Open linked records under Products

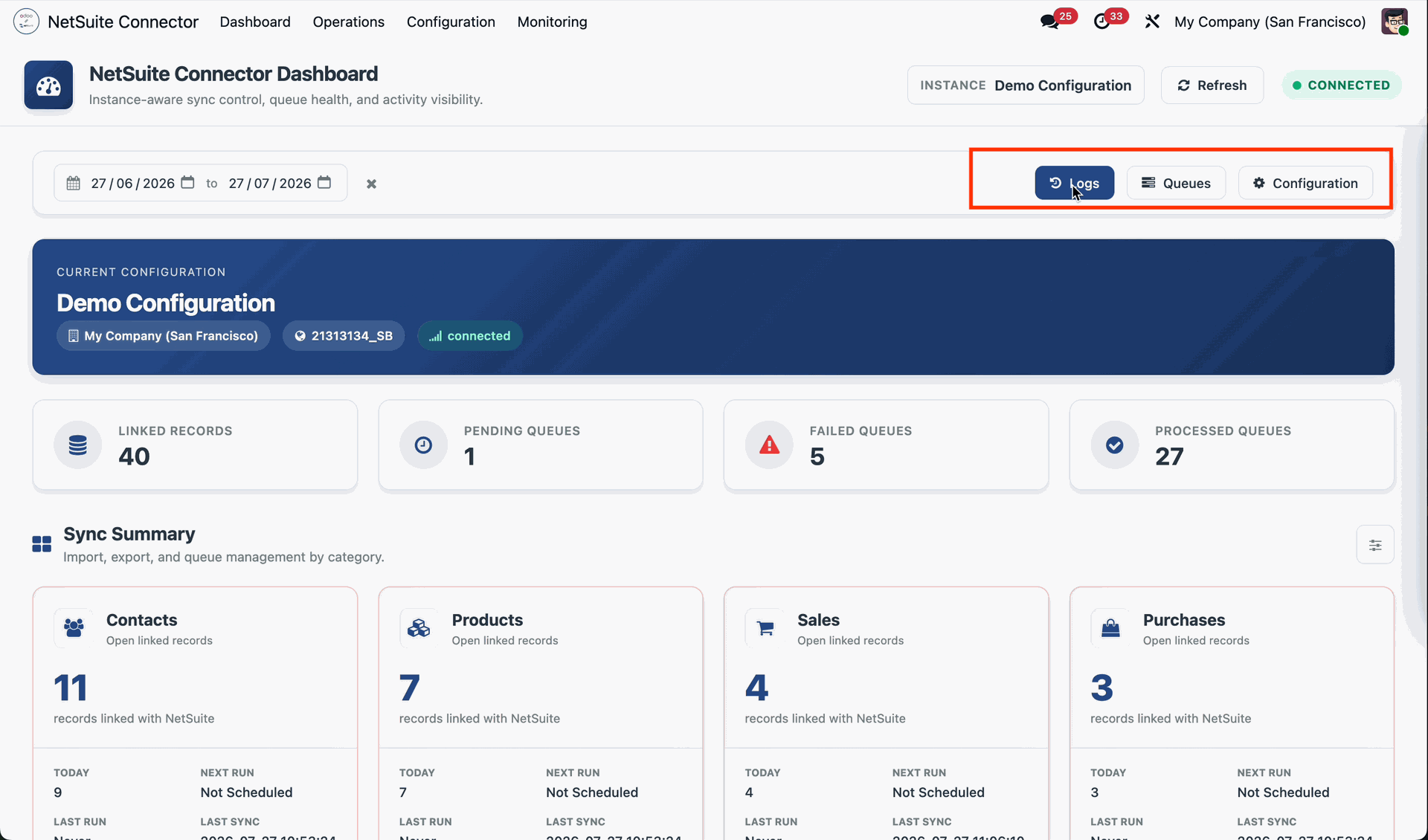(505, 641)
